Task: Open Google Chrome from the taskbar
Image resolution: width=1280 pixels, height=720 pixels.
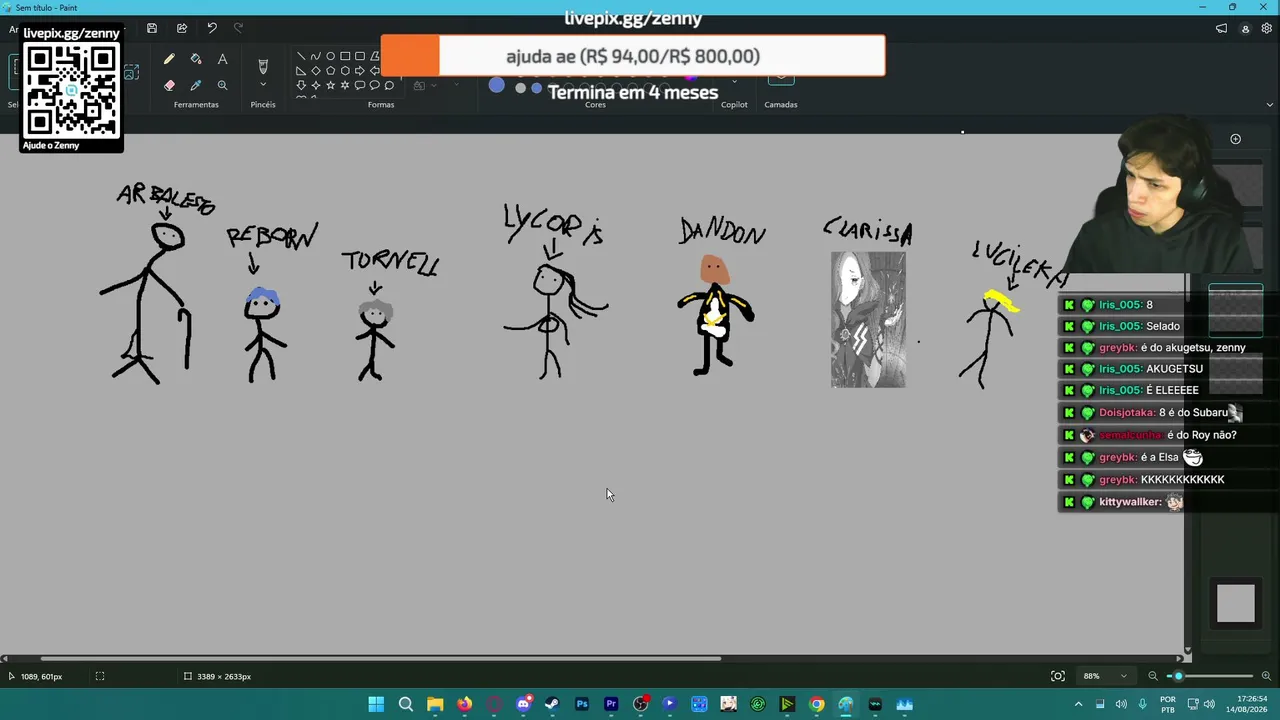Action: 817,704
